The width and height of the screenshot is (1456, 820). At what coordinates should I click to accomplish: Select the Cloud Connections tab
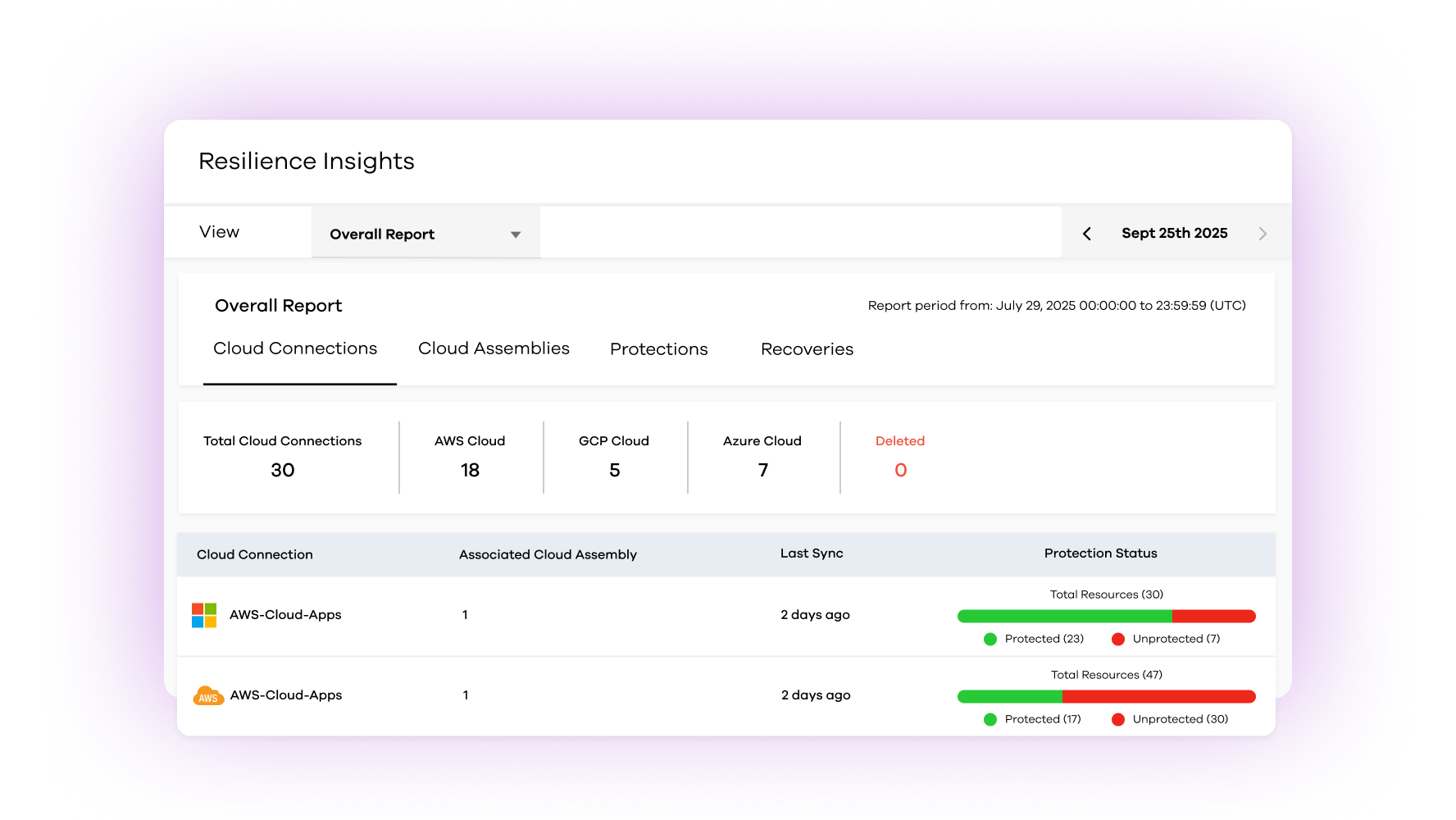pos(295,348)
